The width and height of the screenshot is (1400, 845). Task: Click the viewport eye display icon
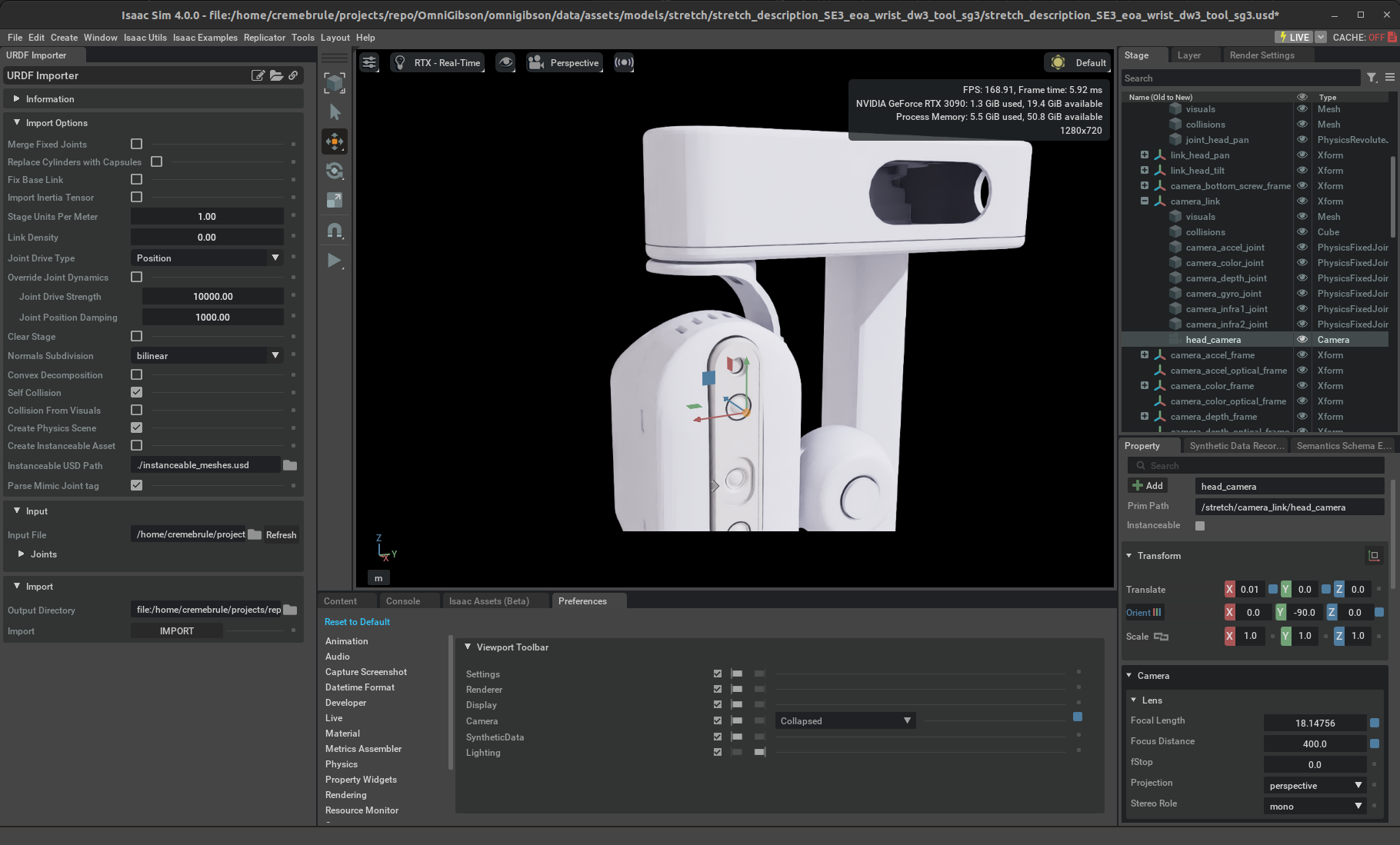(x=505, y=63)
